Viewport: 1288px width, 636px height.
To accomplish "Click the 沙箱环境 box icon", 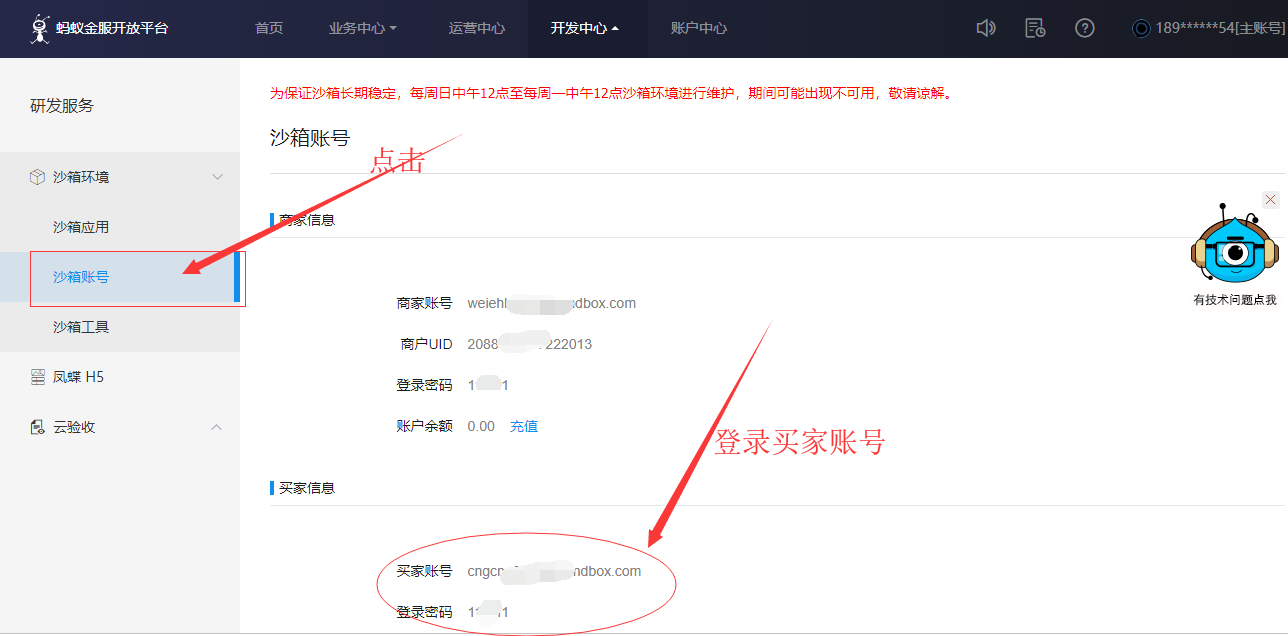I will [37, 177].
